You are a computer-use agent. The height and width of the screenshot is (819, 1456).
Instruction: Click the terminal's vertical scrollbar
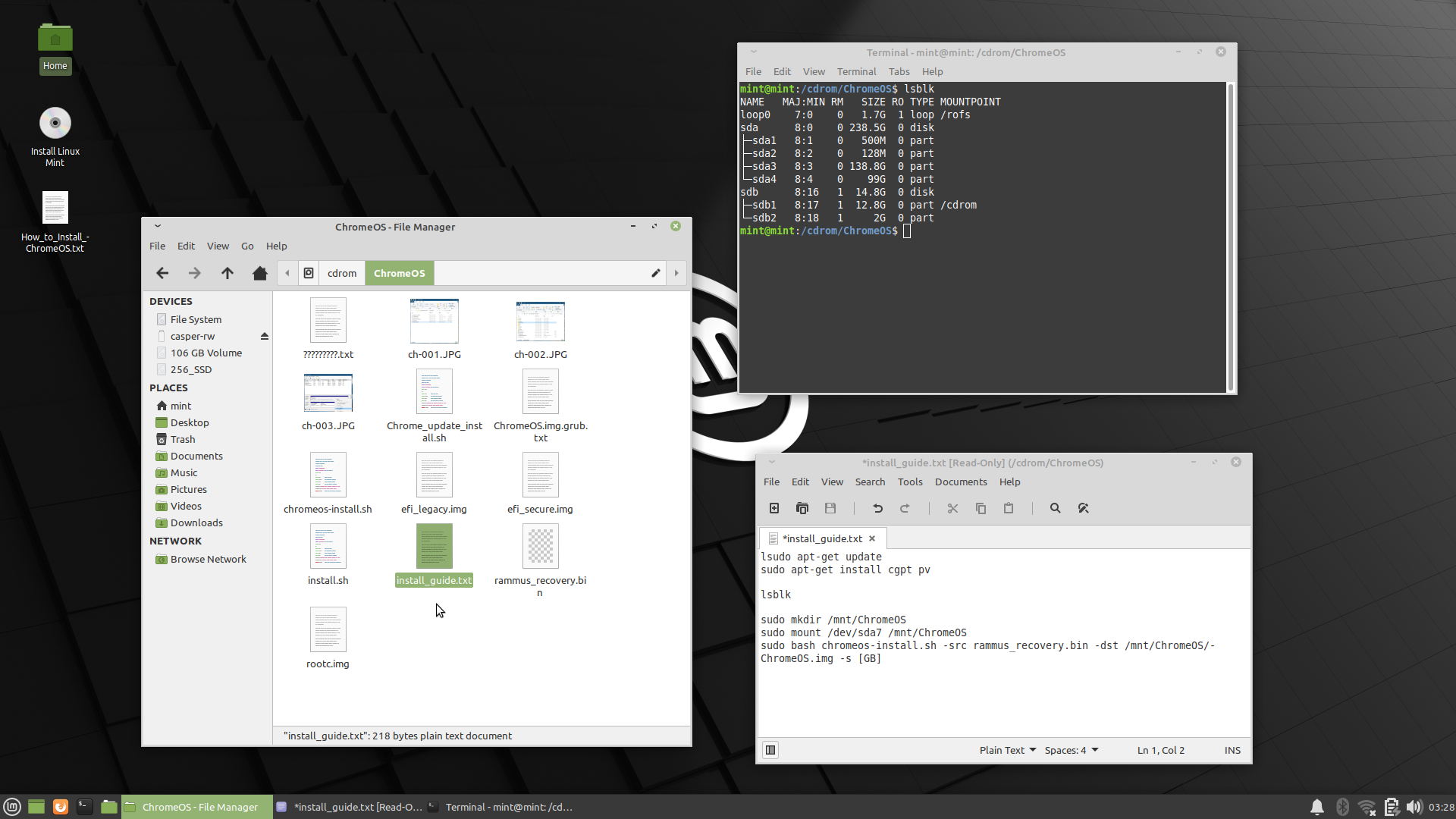(1230, 237)
